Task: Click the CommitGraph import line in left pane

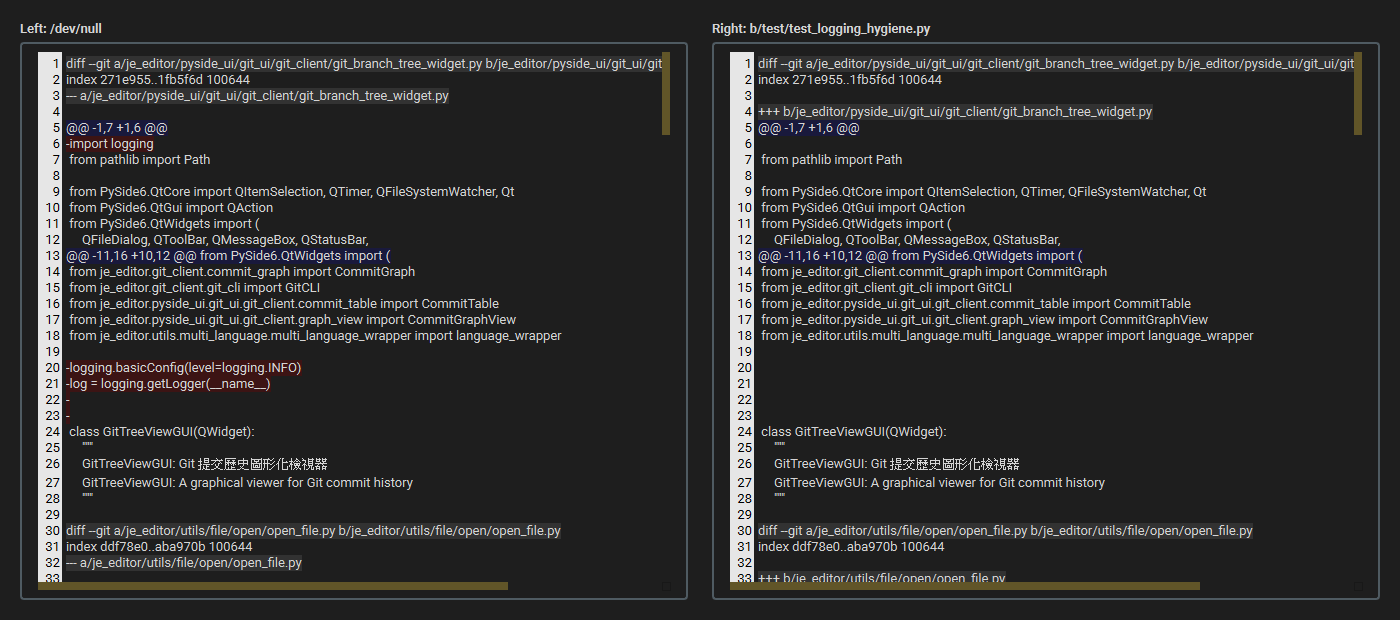Action: (242, 272)
